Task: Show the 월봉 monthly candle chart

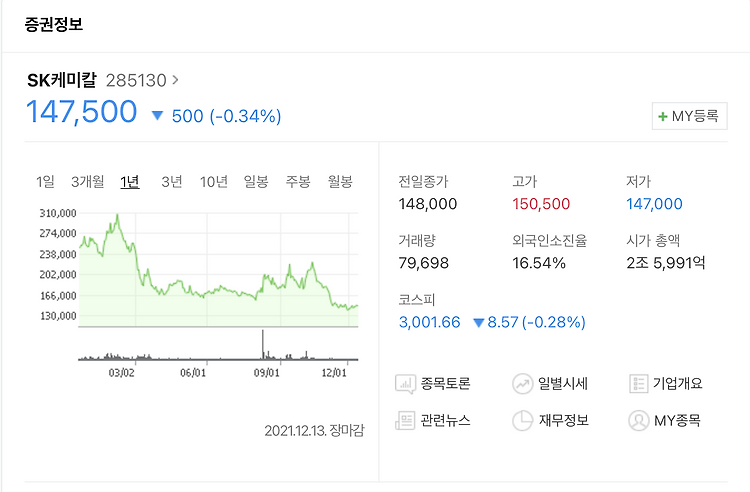Action: (340, 181)
